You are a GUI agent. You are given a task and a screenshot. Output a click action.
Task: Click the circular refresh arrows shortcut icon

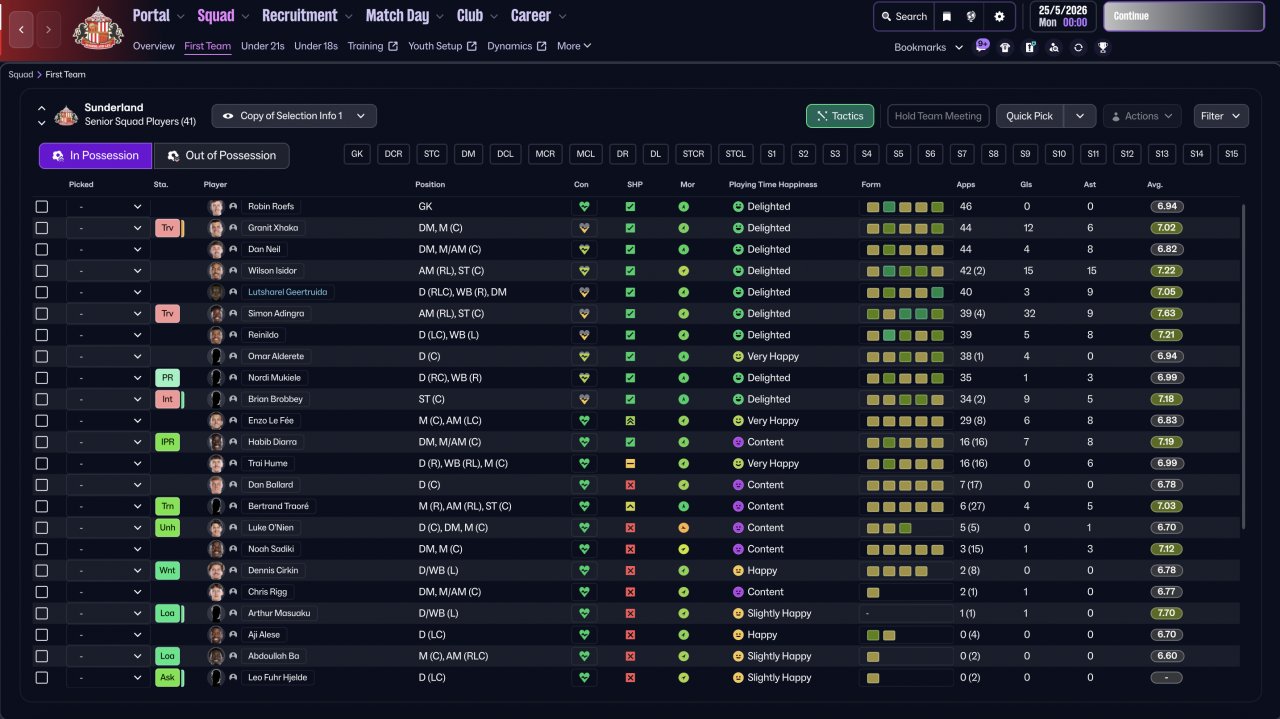tap(1078, 47)
